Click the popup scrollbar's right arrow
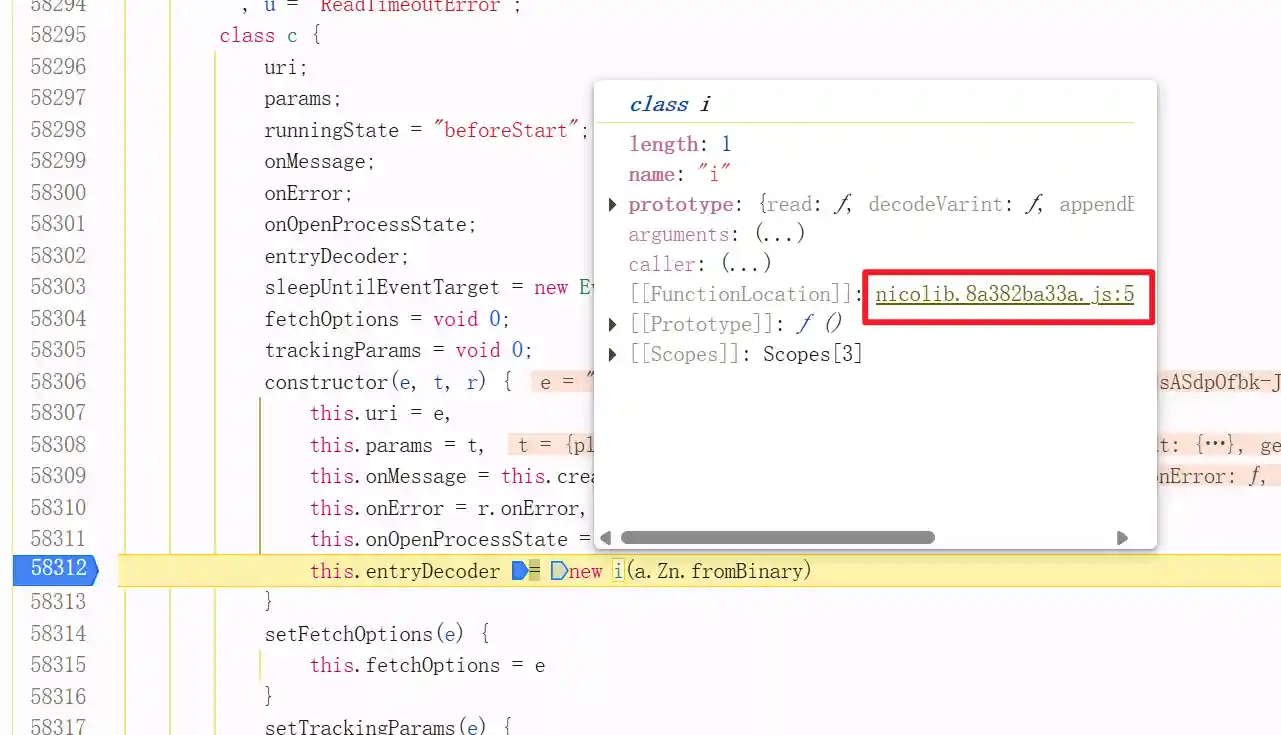 pos(1122,538)
